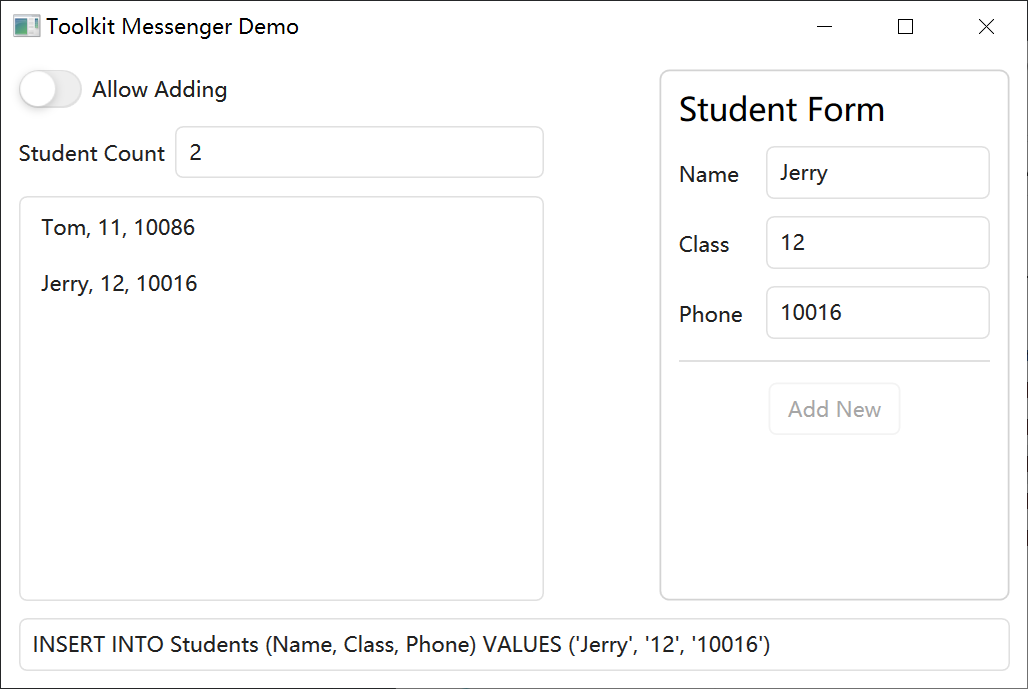Viewport: 1028px width, 689px height.
Task: Click the Name label in Student Form
Action: click(709, 174)
